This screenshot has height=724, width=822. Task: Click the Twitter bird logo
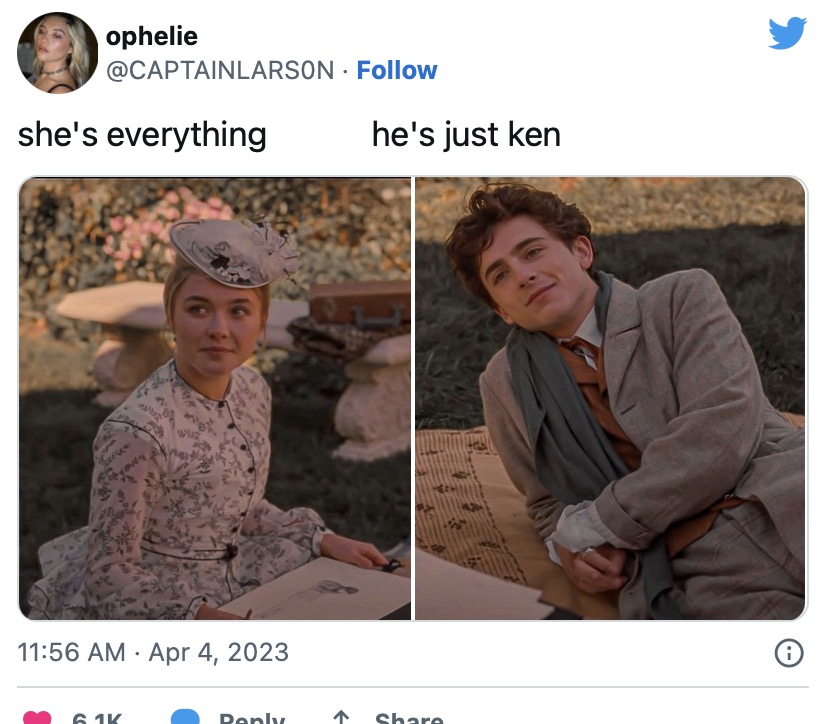[x=787, y=34]
